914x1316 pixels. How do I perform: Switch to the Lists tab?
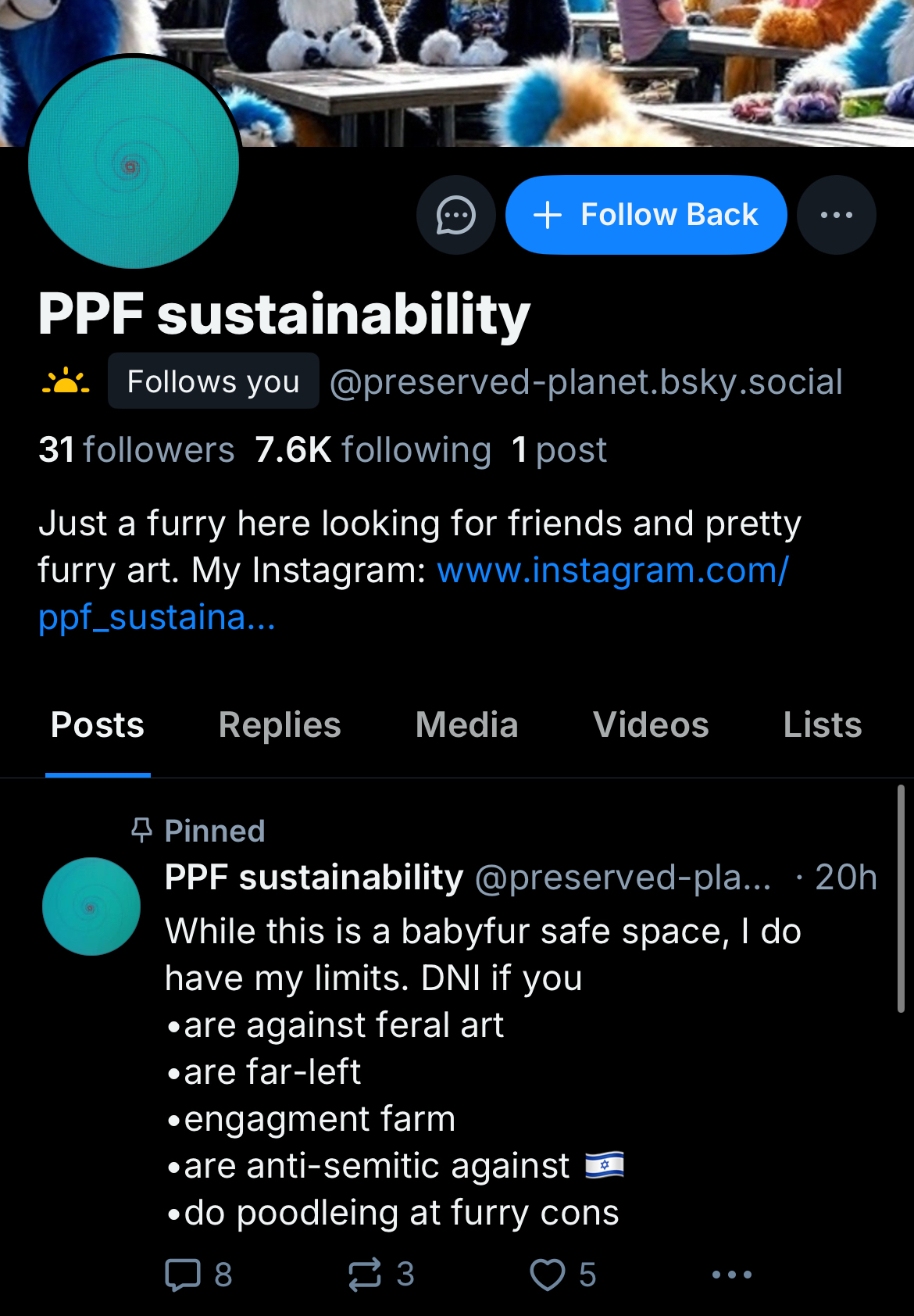click(x=822, y=725)
